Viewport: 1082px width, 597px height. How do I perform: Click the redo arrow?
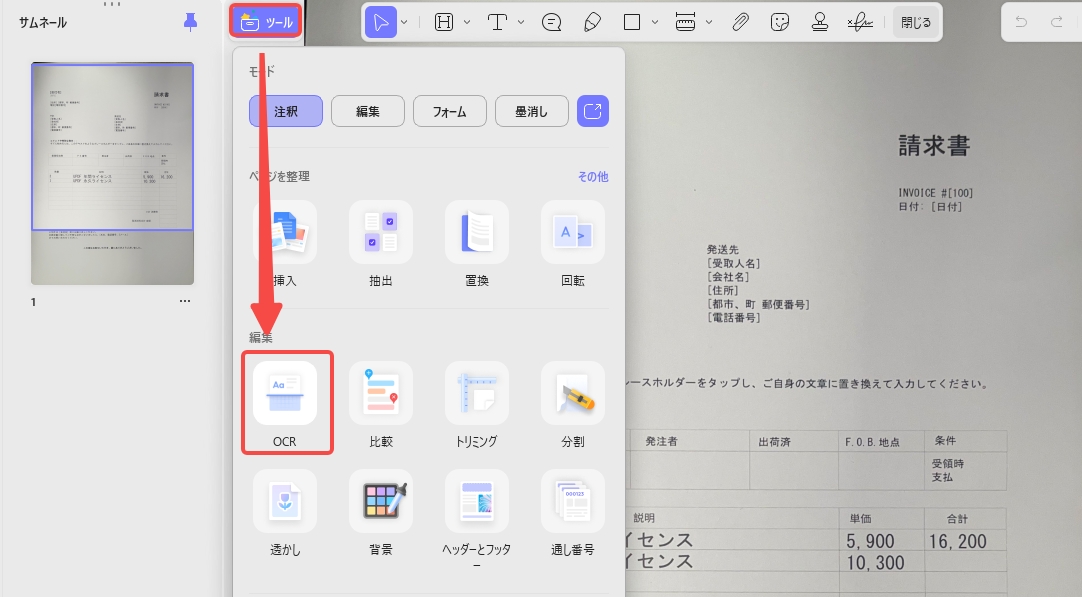(1056, 22)
